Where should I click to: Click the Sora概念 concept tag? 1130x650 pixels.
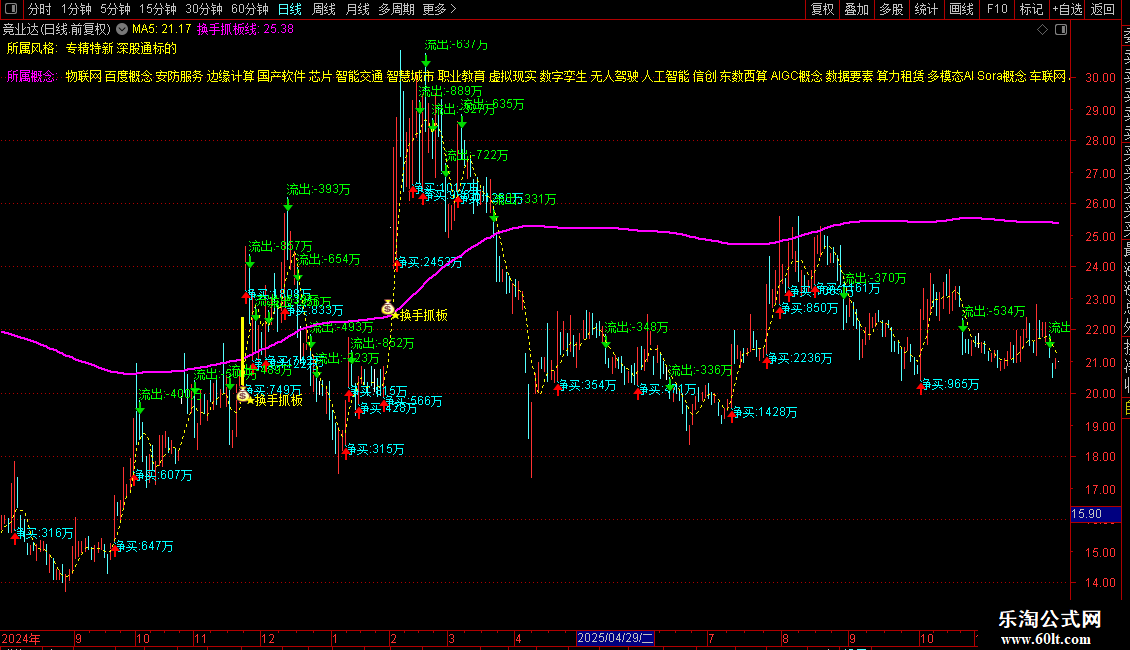point(1002,76)
